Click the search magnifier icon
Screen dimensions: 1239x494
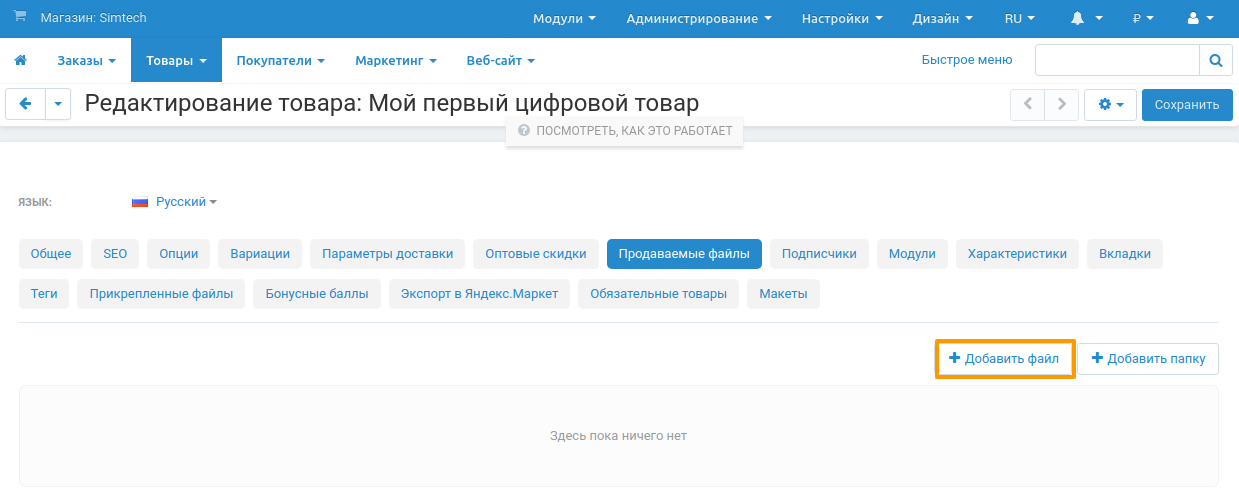click(1215, 61)
